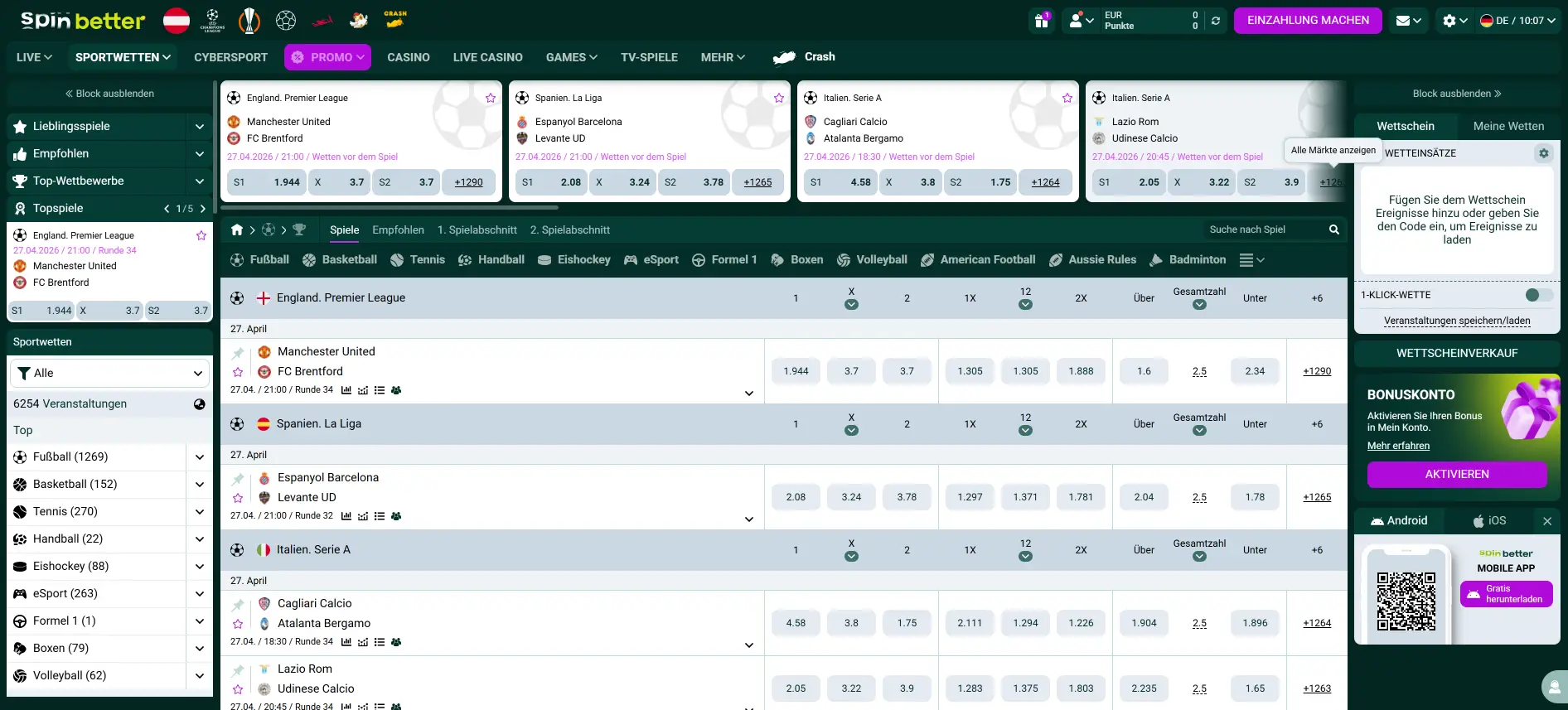This screenshot has height=710, width=1568.
Task: Filter by Badminton in sports bar
Action: 1188,260
